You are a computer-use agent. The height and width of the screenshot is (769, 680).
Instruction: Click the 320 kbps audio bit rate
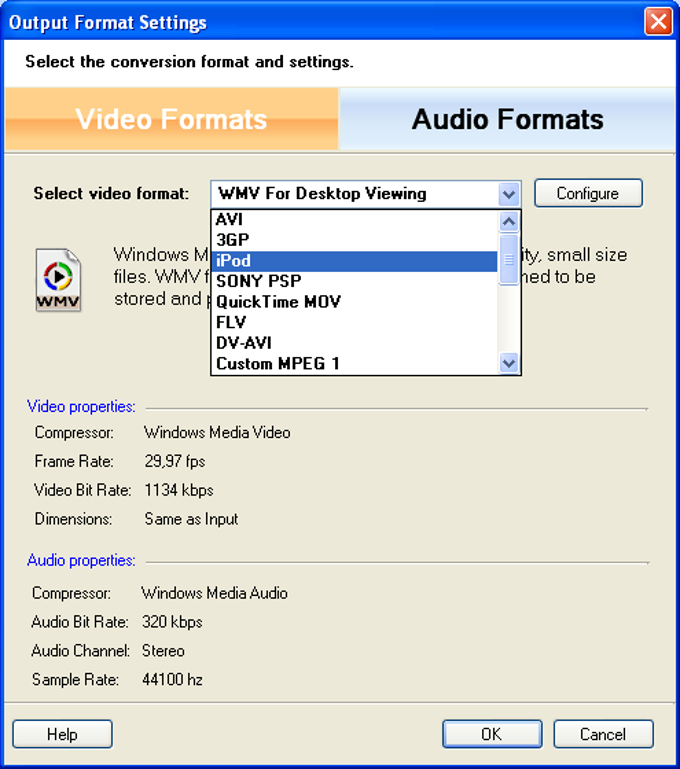[x=172, y=622]
